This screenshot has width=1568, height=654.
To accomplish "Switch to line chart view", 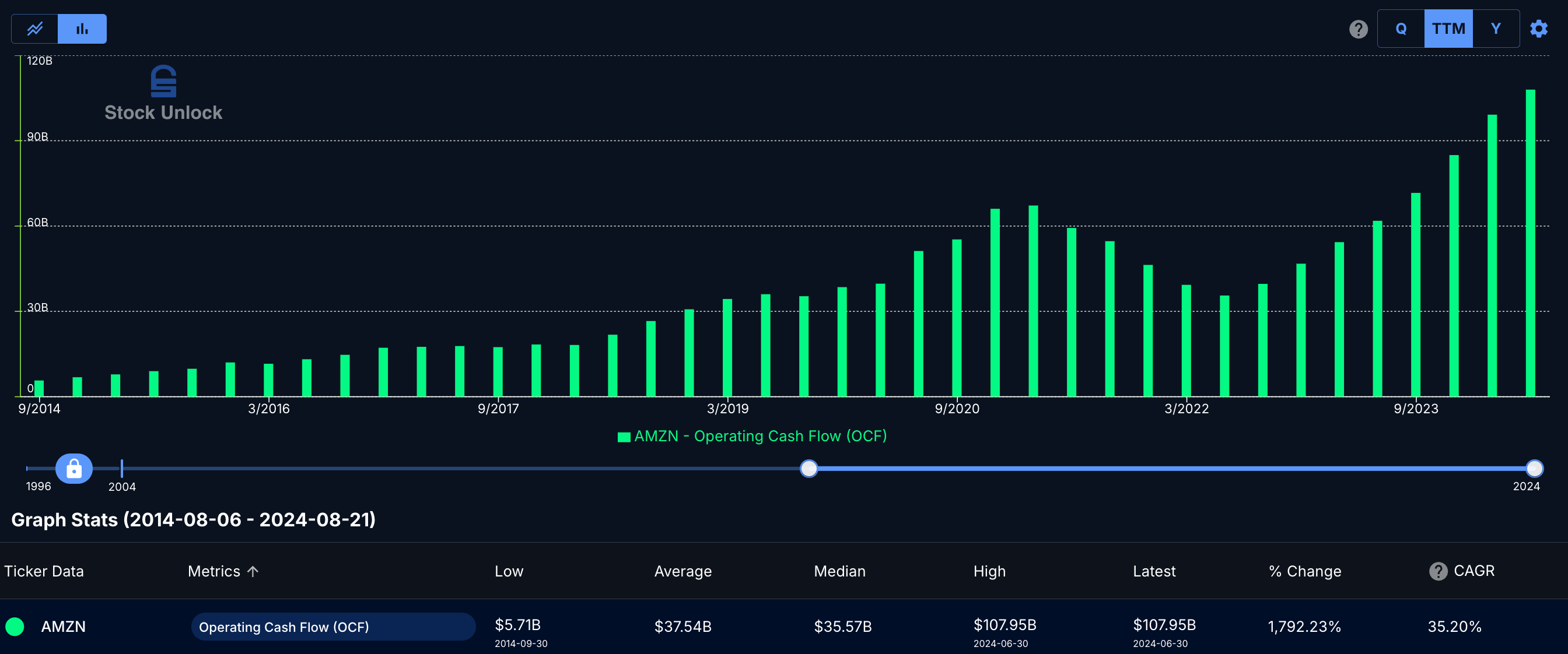I will (x=34, y=29).
